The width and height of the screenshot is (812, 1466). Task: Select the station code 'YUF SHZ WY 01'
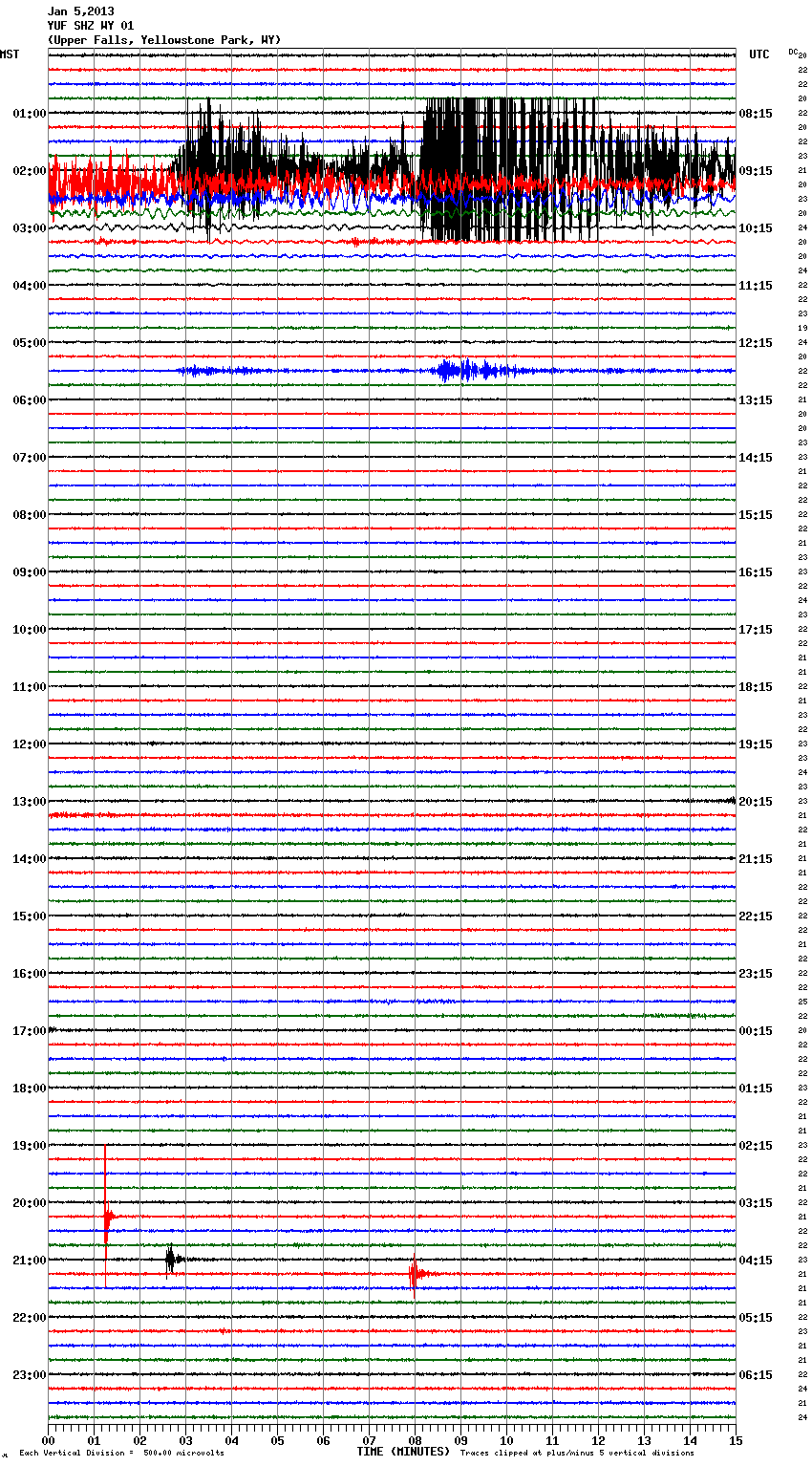[x=91, y=26]
